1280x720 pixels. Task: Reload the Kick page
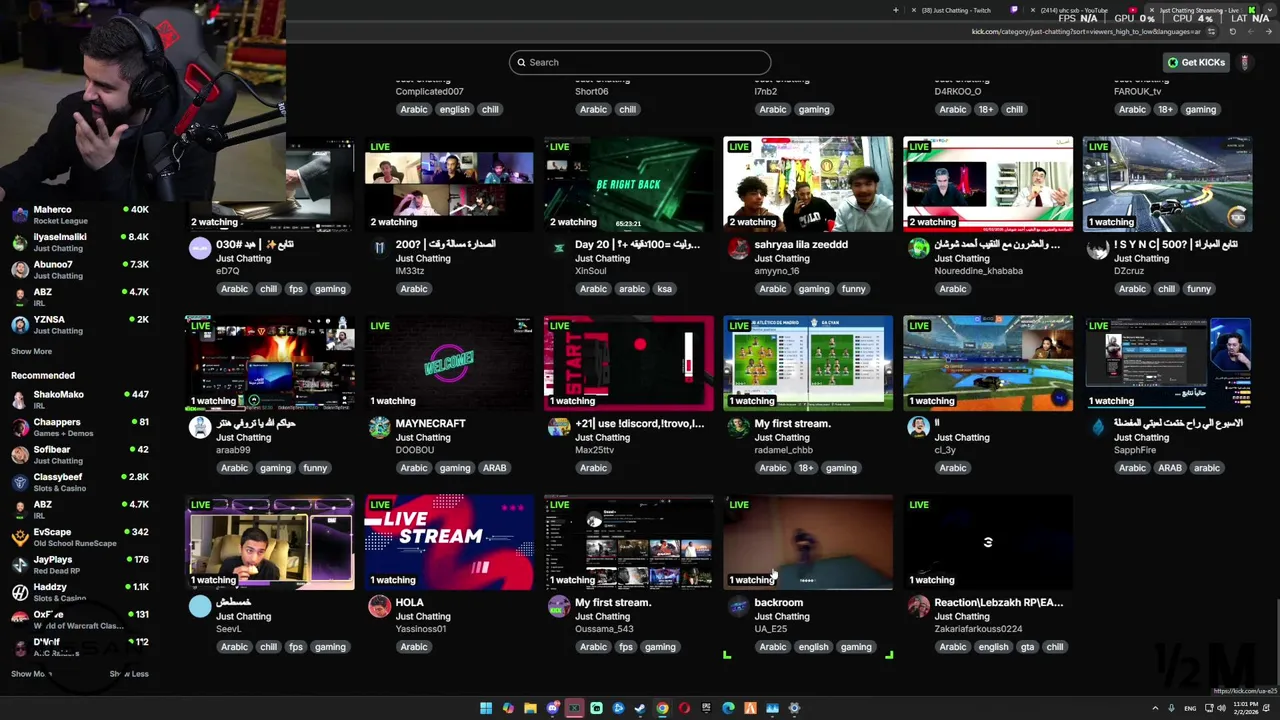pos(1233,31)
